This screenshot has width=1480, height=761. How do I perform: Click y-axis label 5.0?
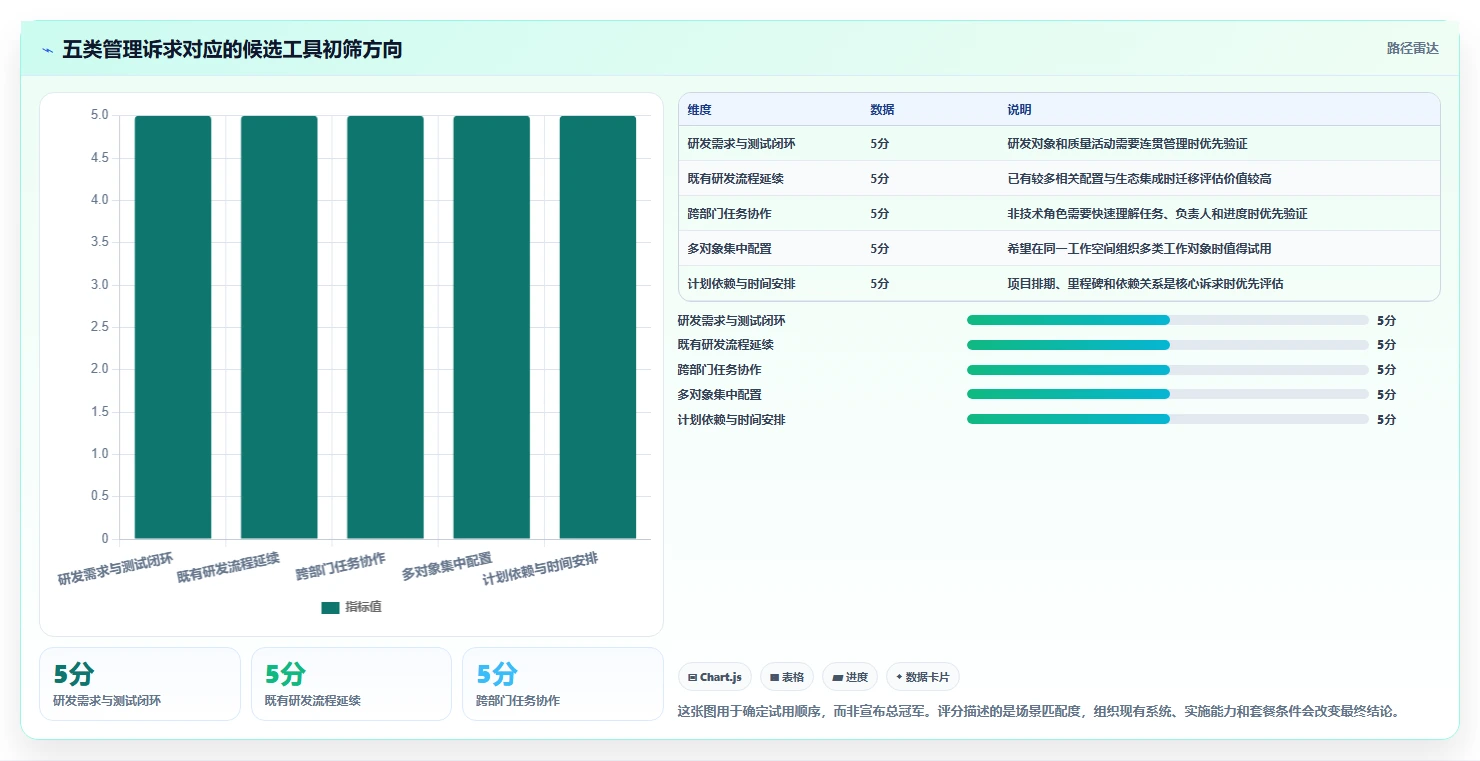tap(99, 115)
